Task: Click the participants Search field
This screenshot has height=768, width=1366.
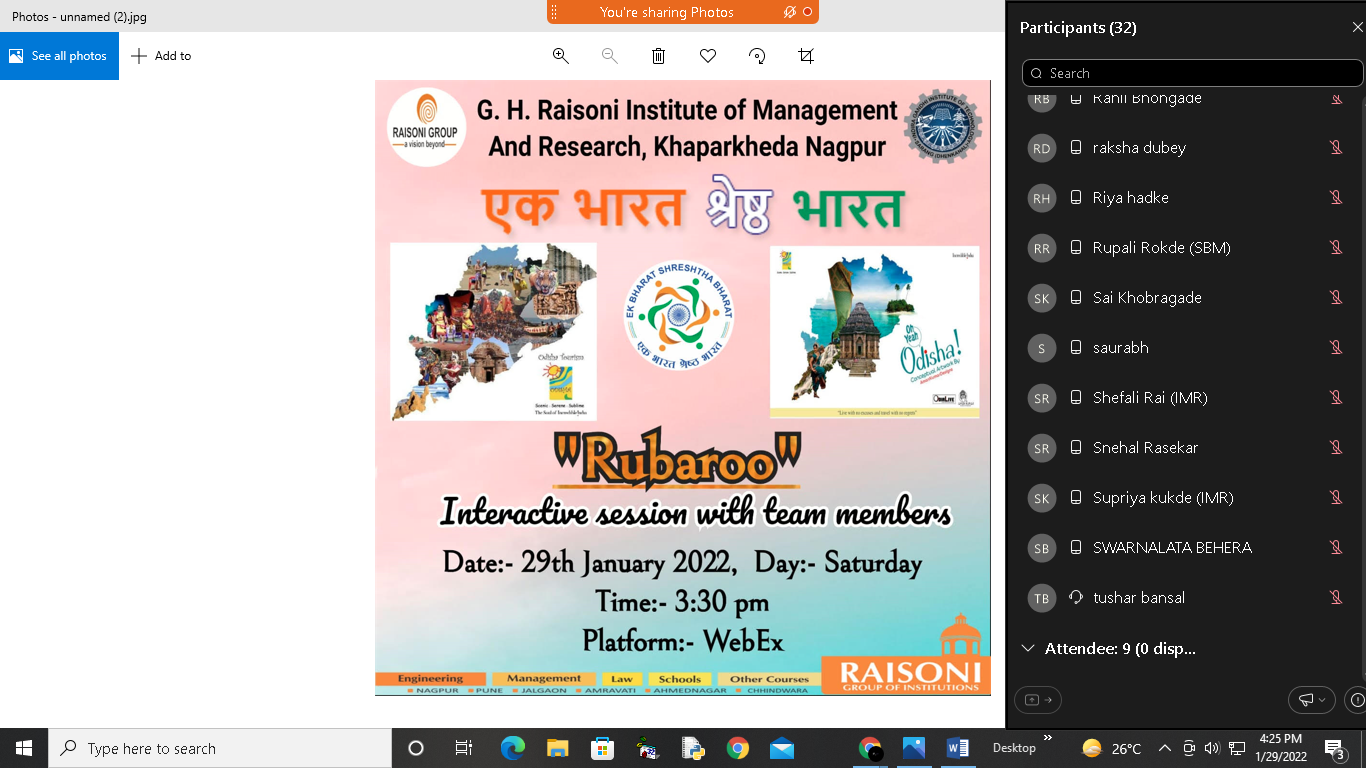Action: pyautogui.click(x=1192, y=73)
